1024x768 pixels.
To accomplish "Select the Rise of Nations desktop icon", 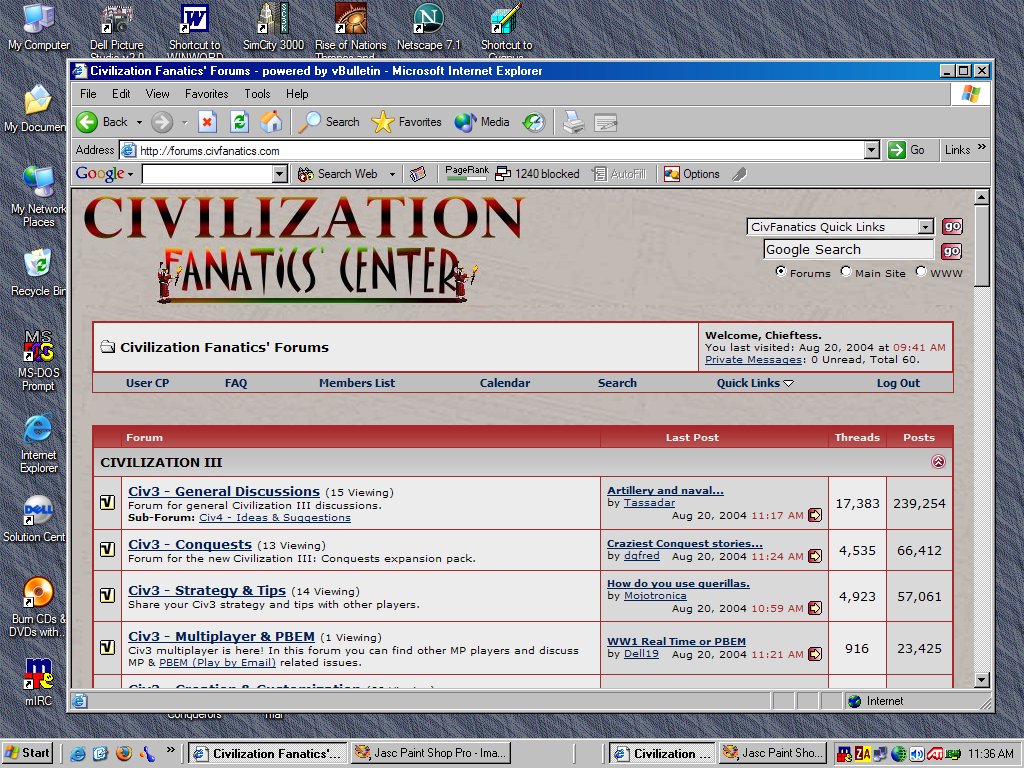I will coord(351,31).
